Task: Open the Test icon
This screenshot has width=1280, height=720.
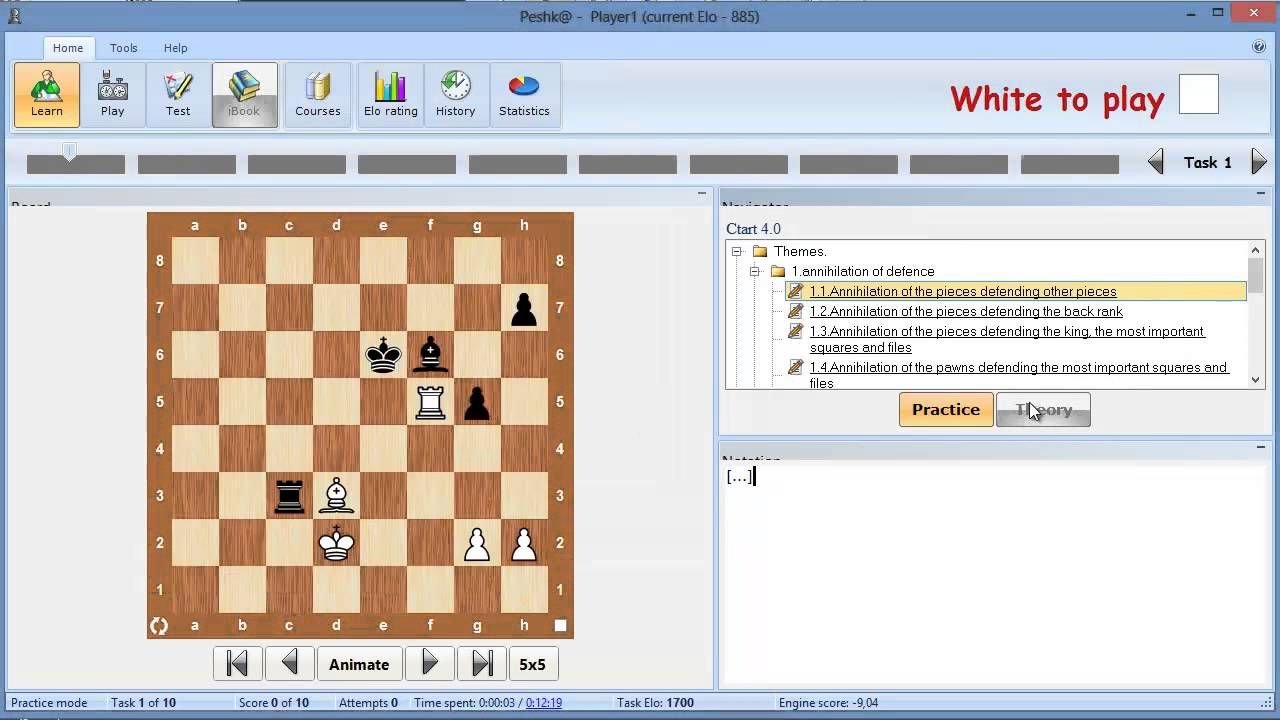Action: pos(178,95)
